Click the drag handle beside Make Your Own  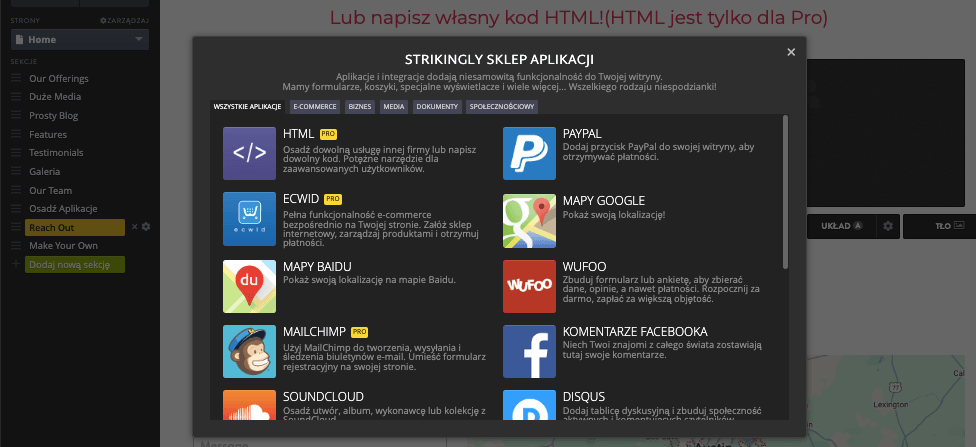[16, 246]
